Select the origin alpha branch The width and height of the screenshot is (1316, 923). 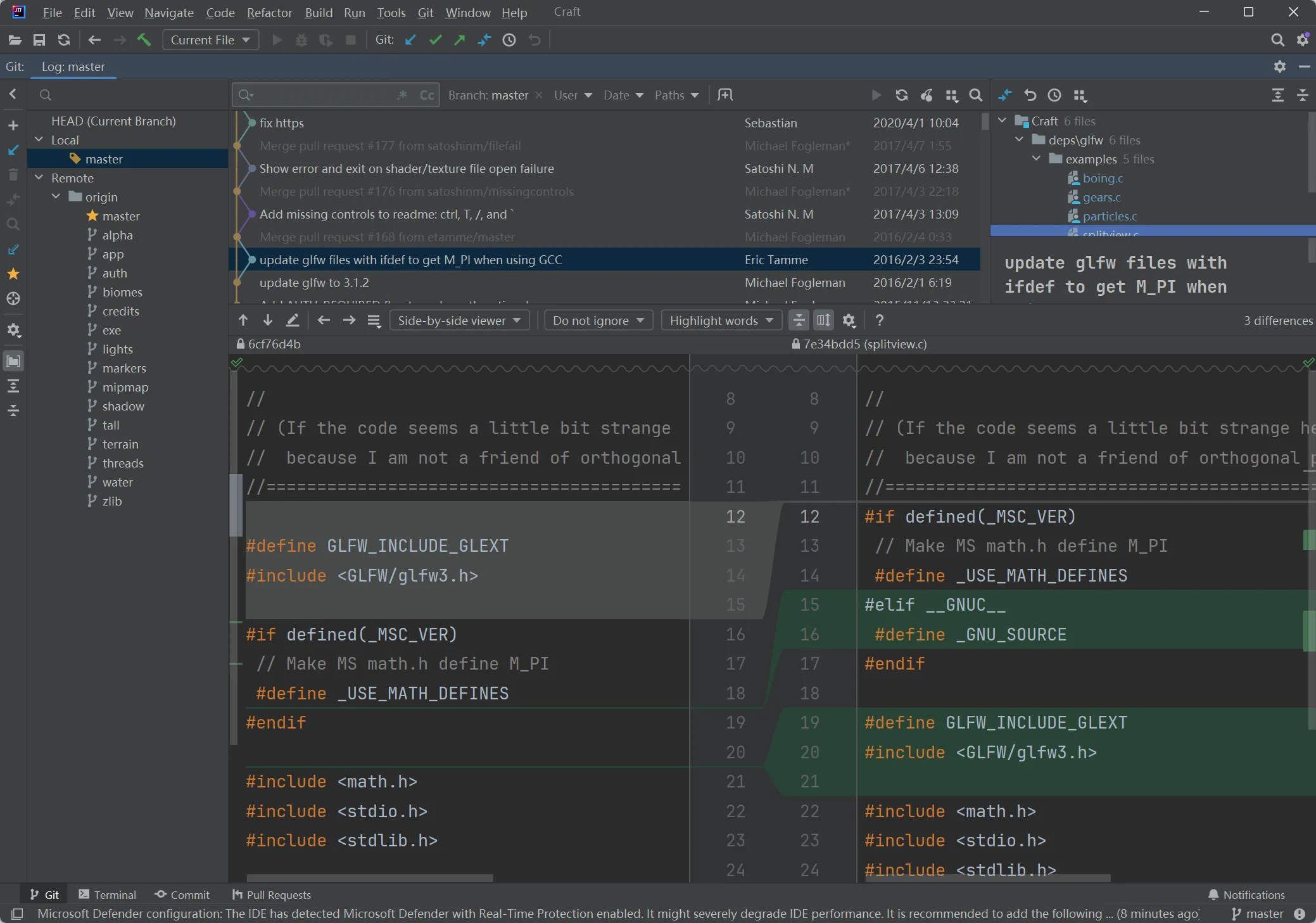[118, 235]
